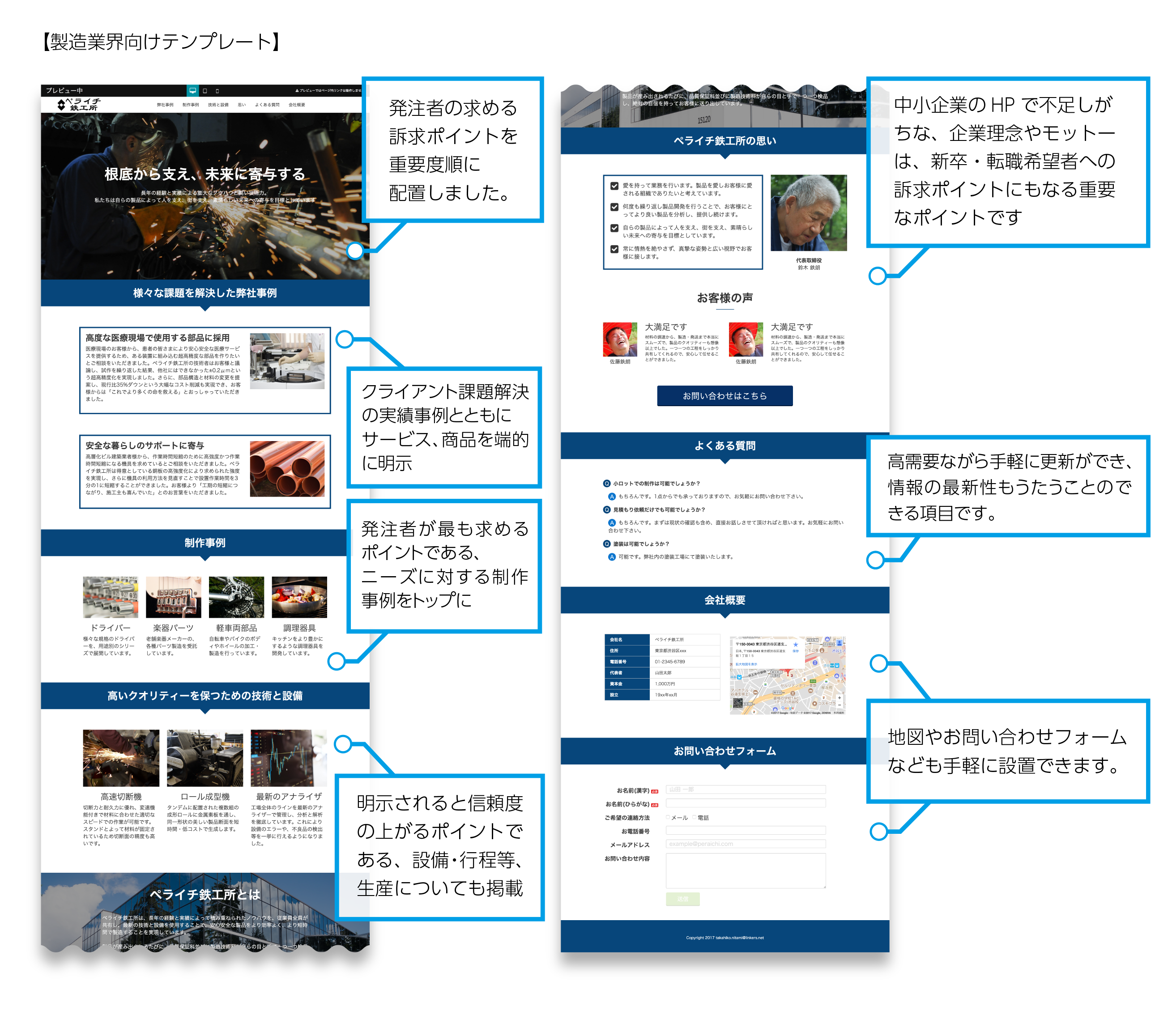This screenshot has height=1036, width=1172.
Task: Click the ロール成型機 equipment image
Action: click(205, 757)
